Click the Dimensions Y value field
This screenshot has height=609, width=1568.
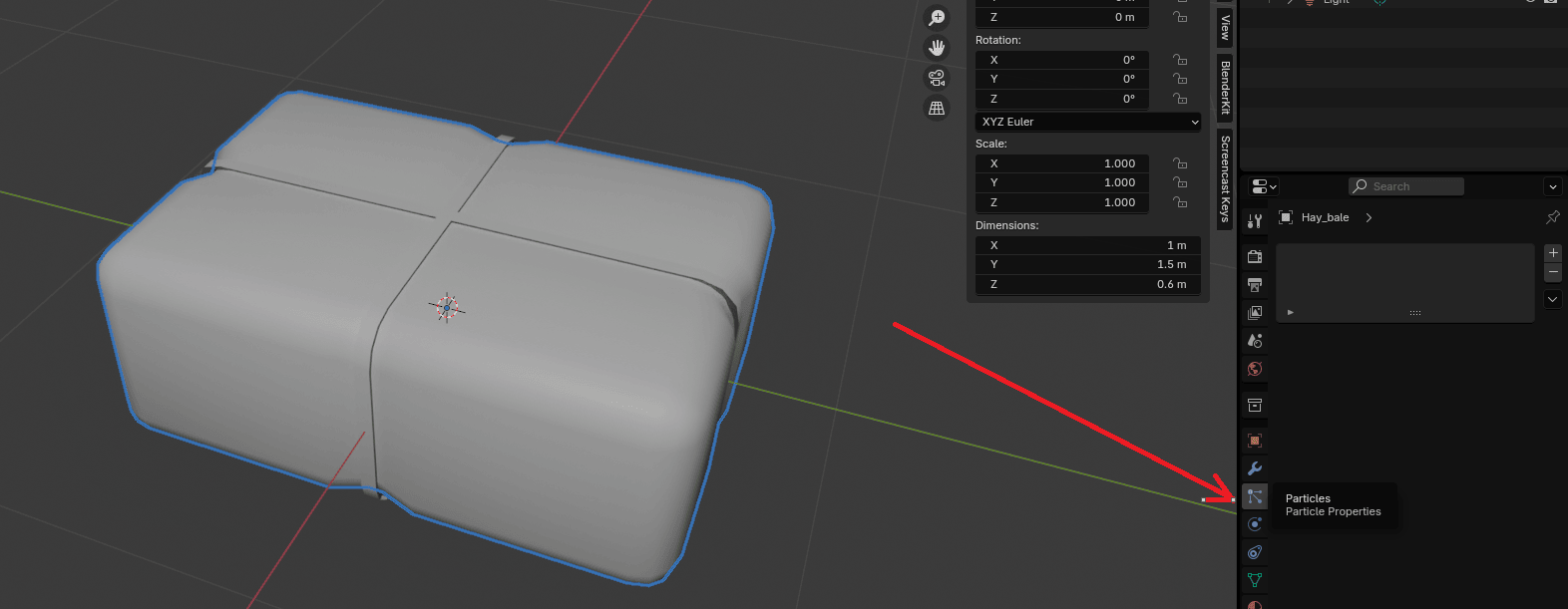pos(1087,264)
